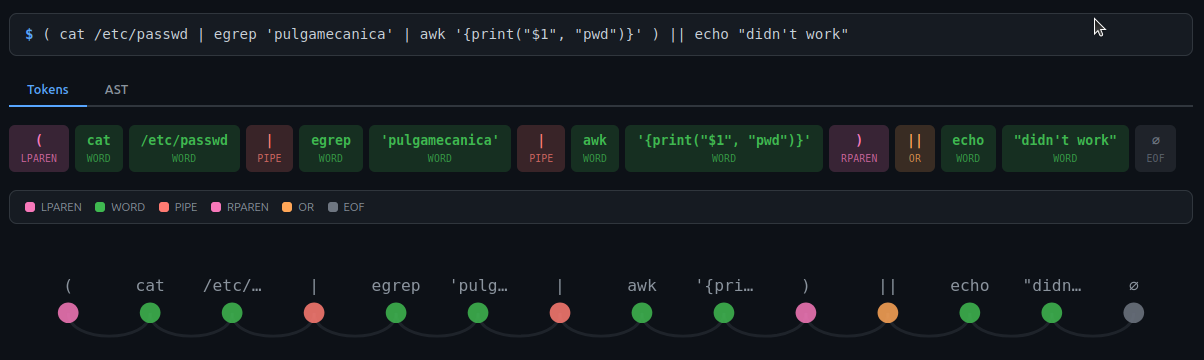This screenshot has height=360, width=1204.
Task: Click the 'LPAREN' legend label
Action: coord(62,207)
